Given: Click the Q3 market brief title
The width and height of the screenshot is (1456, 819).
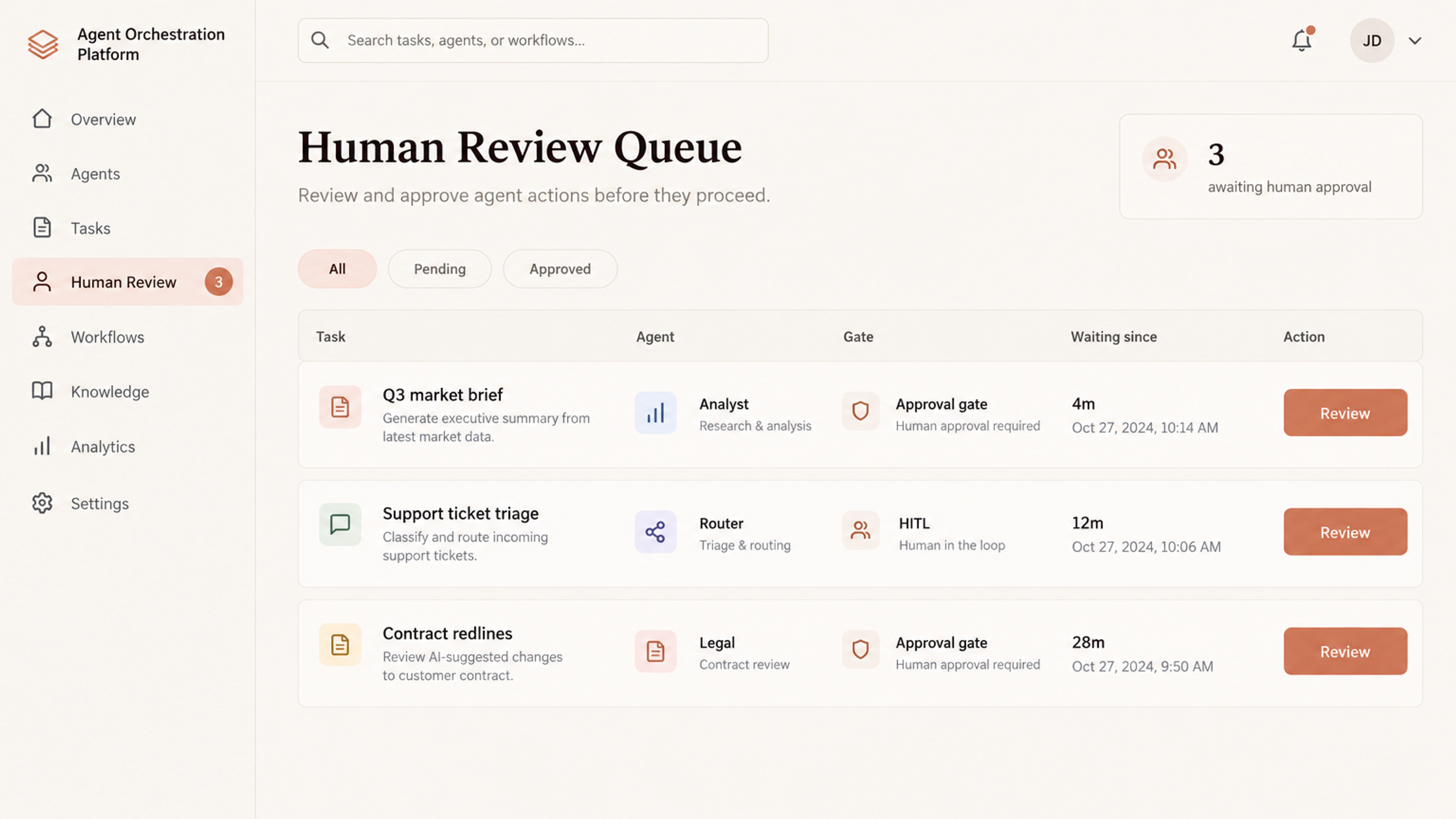Looking at the screenshot, I should click(x=442, y=395).
